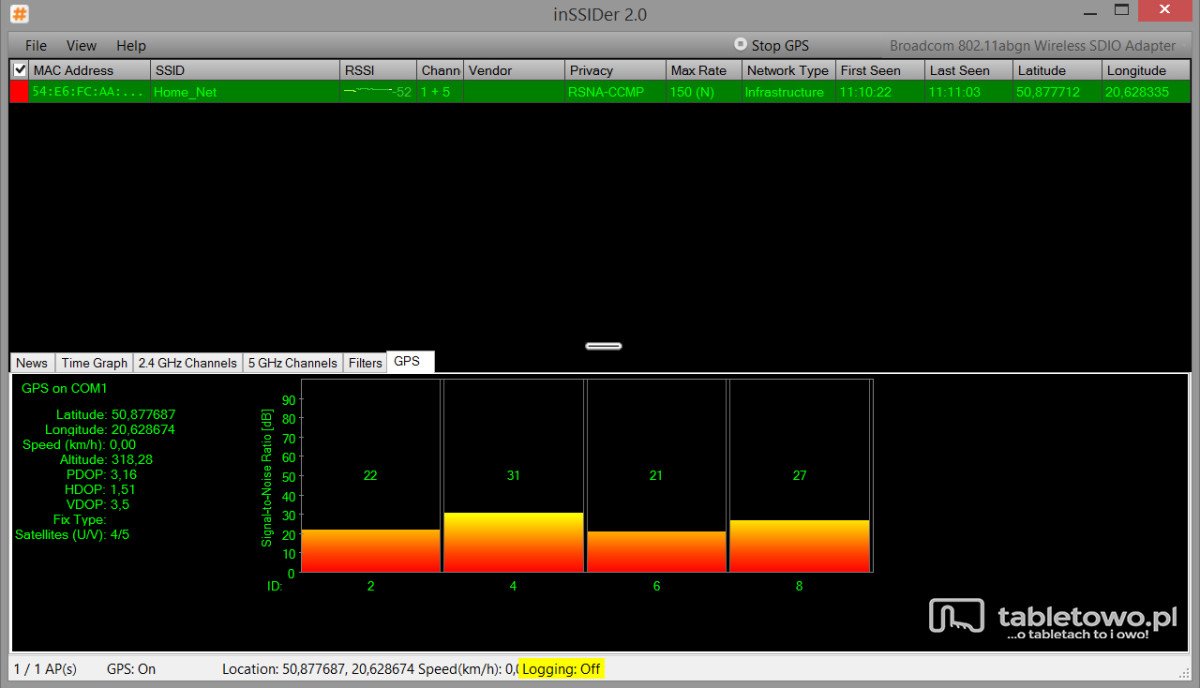
Task: Click the RSNA-CCMP privacy cell
Action: click(x=616, y=92)
